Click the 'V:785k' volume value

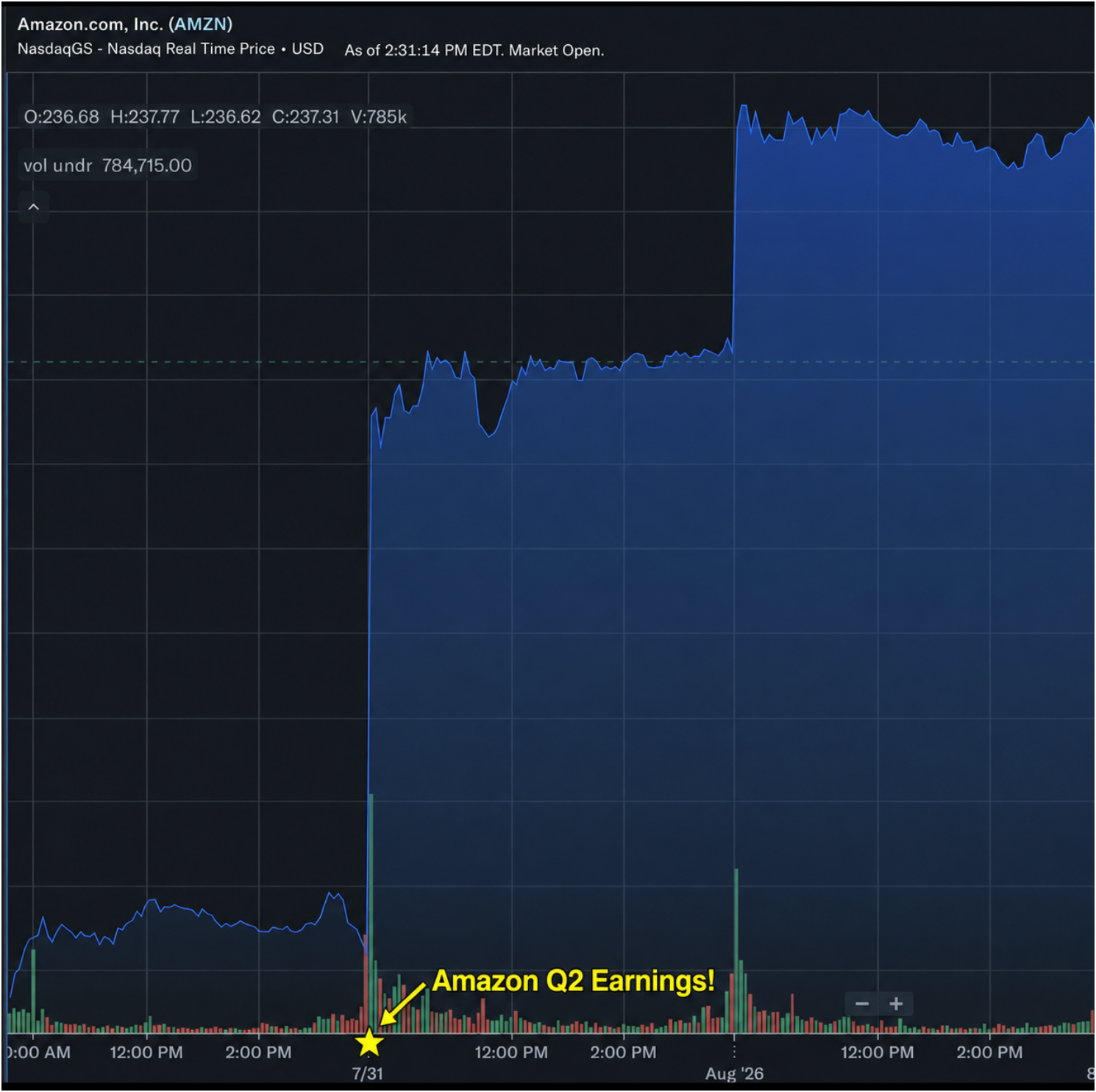[379, 117]
